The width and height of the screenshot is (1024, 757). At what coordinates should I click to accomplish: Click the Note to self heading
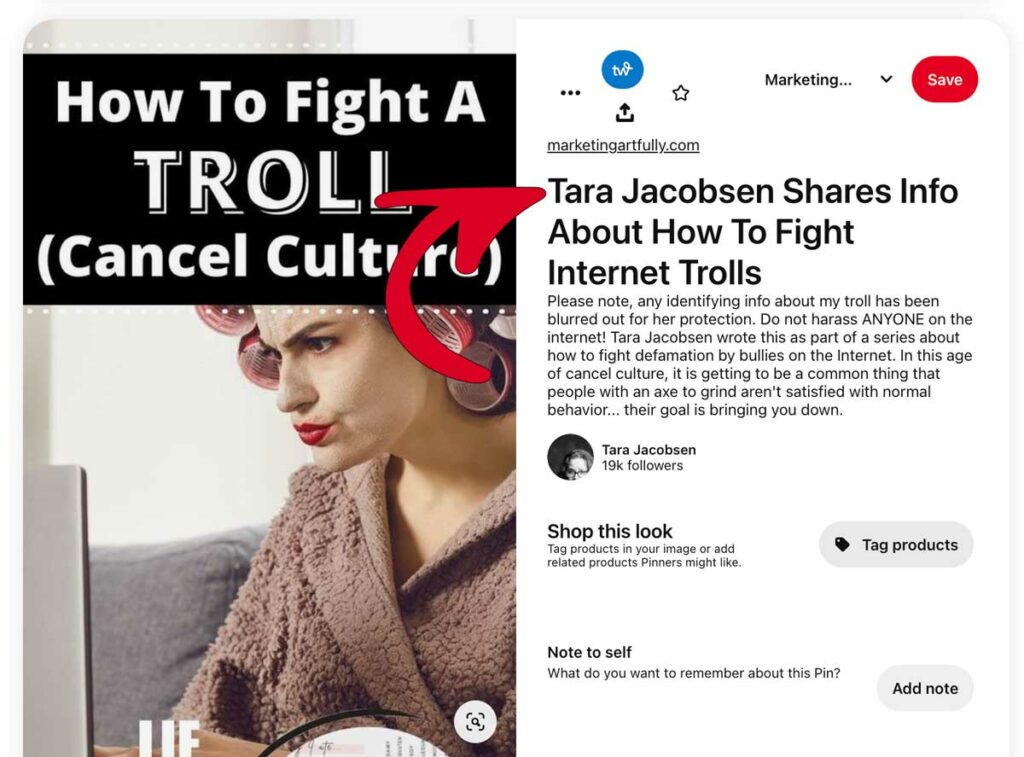589,652
